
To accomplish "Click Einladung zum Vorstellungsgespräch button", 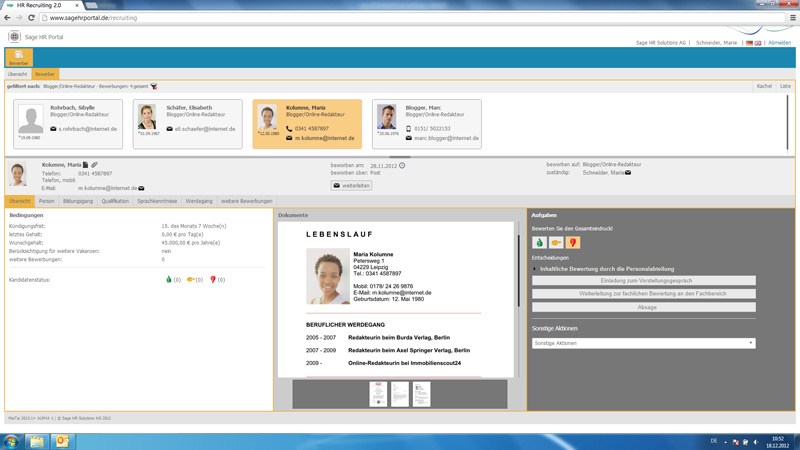I will (x=643, y=281).
